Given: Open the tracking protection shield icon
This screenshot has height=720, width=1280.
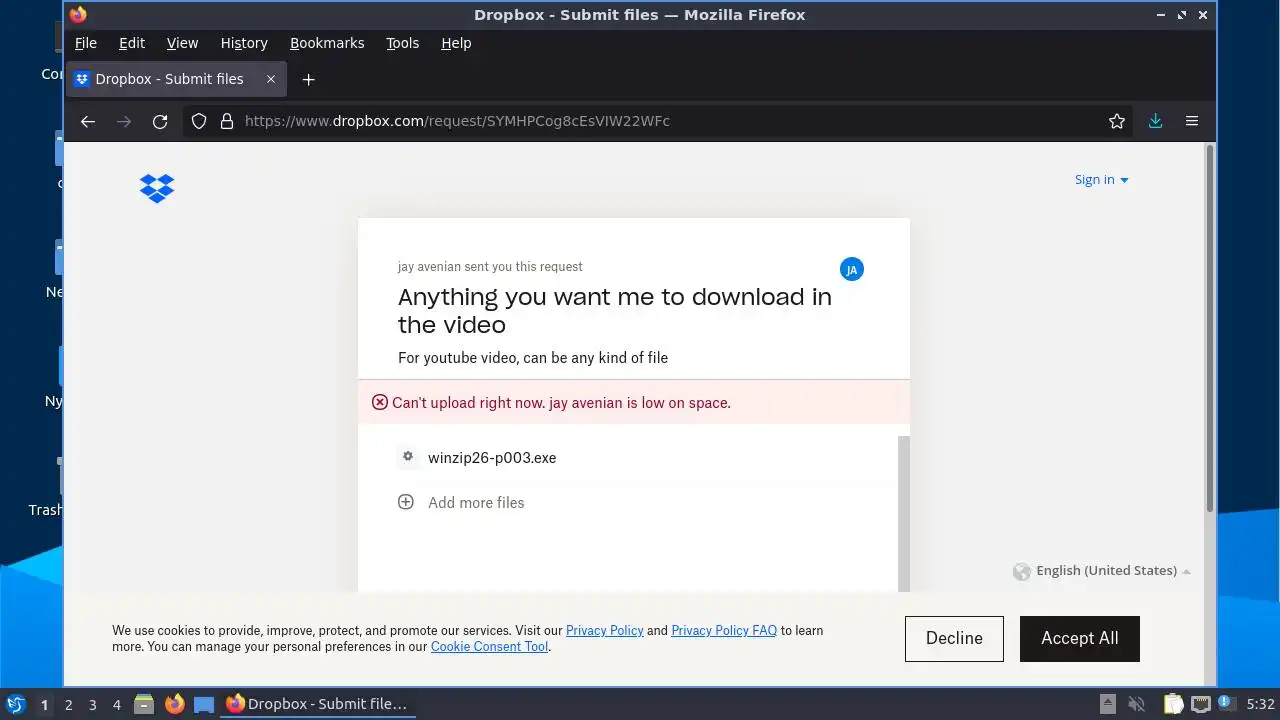Looking at the screenshot, I should (x=199, y=121).
